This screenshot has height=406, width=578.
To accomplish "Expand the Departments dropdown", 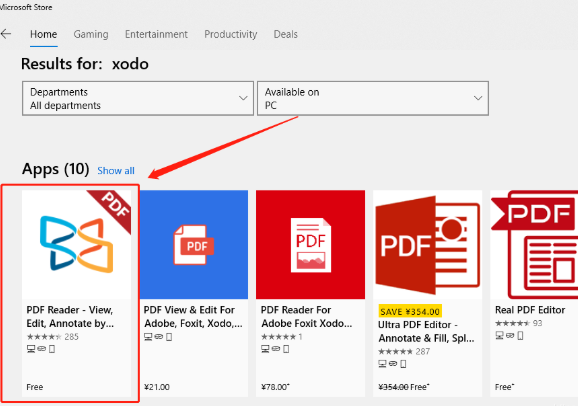I will click(x=138, y=98).
